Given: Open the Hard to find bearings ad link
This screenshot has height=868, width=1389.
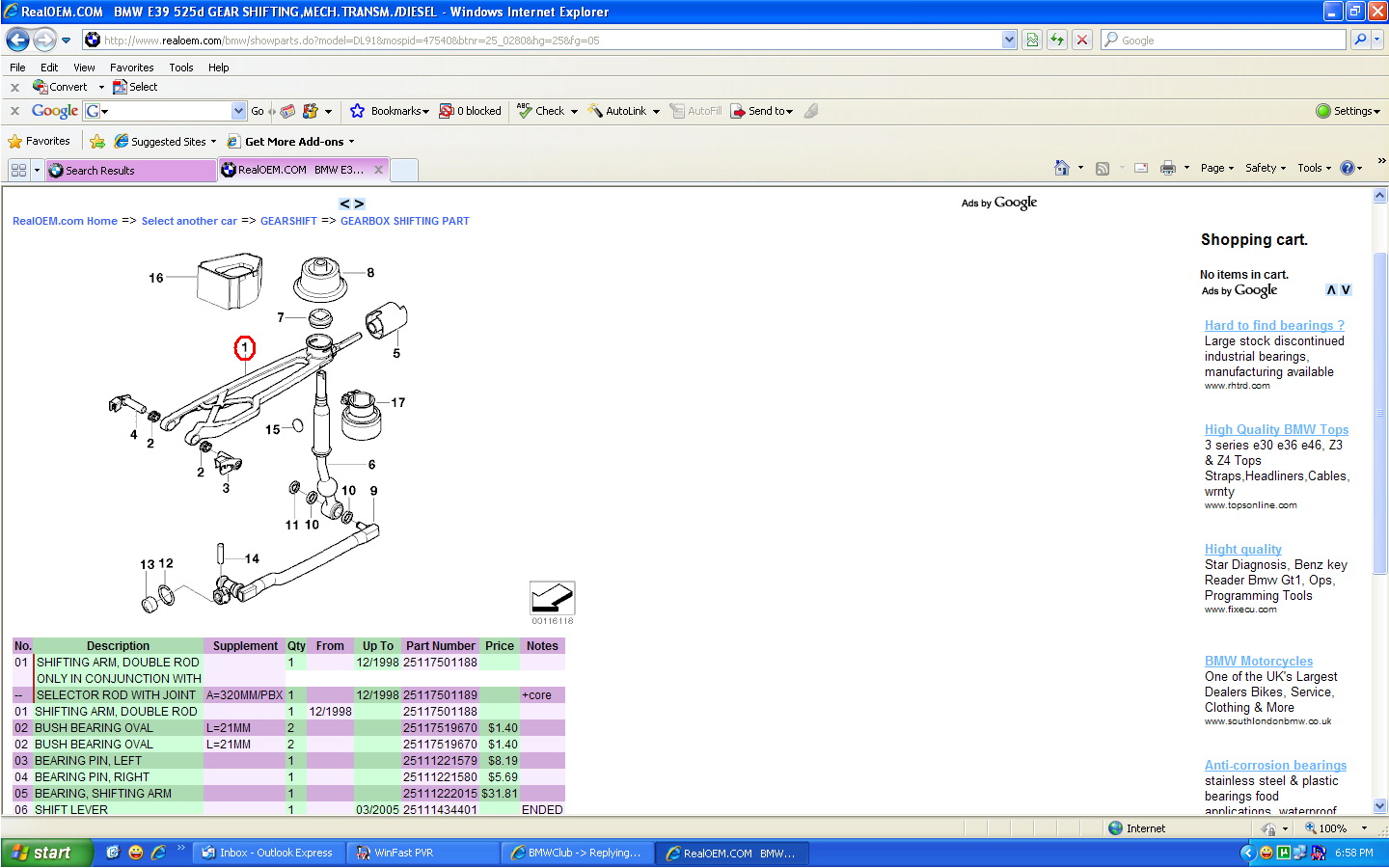Looking at the screenshot, I should tap(1274, 325).
